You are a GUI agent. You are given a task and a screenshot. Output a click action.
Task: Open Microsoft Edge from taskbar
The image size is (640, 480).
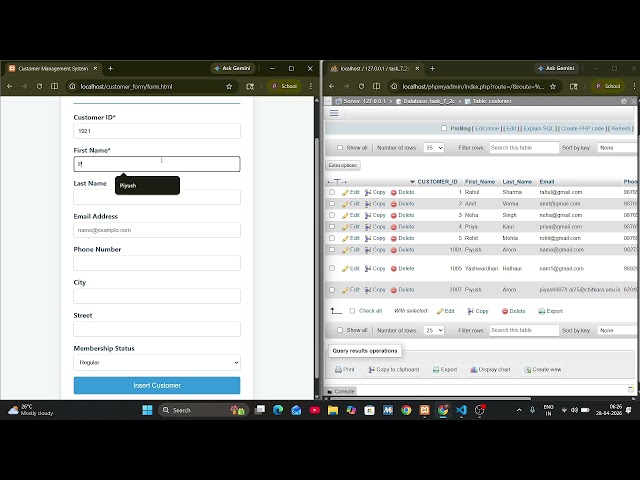tap(278, 410)
